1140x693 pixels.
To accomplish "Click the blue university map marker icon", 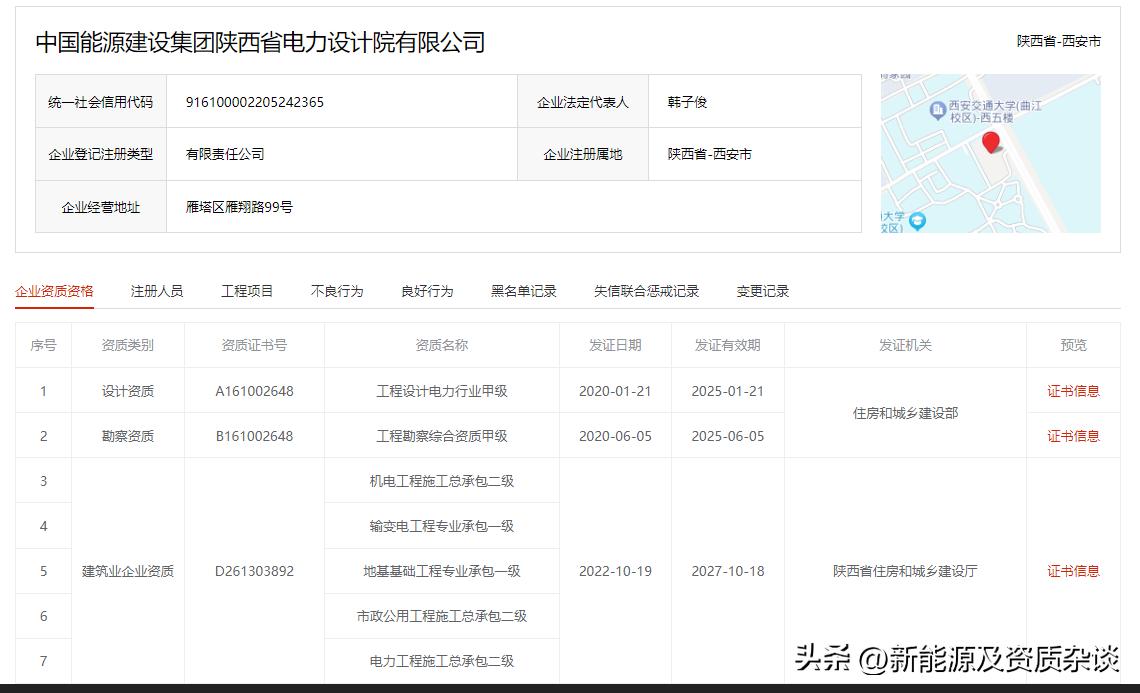I will pos(937,111).
